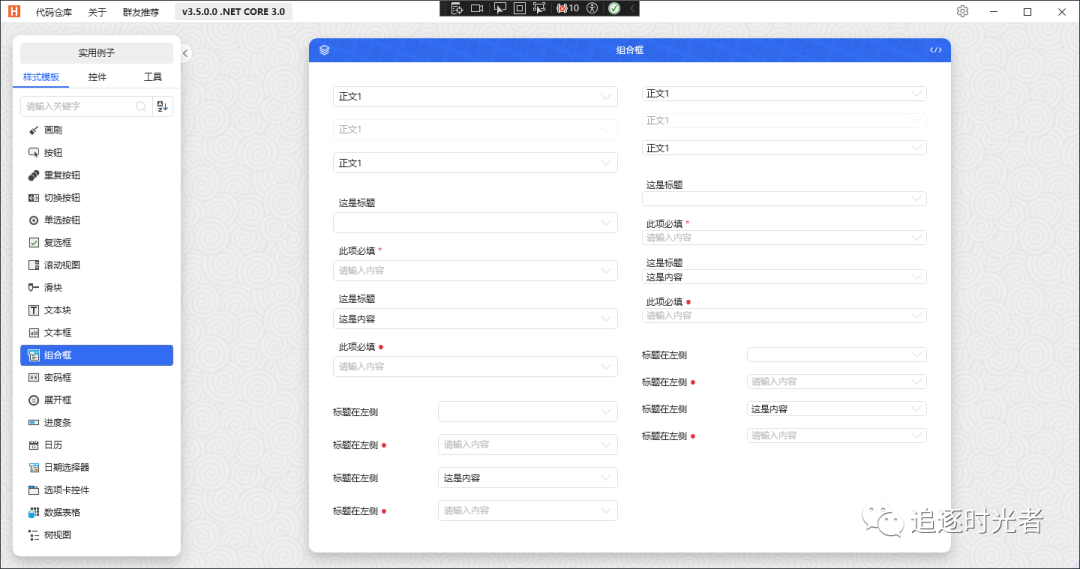This screenshot has width=1080, height=569.
Task: Open the 代码仓库 code repository link
Action: 54,12
